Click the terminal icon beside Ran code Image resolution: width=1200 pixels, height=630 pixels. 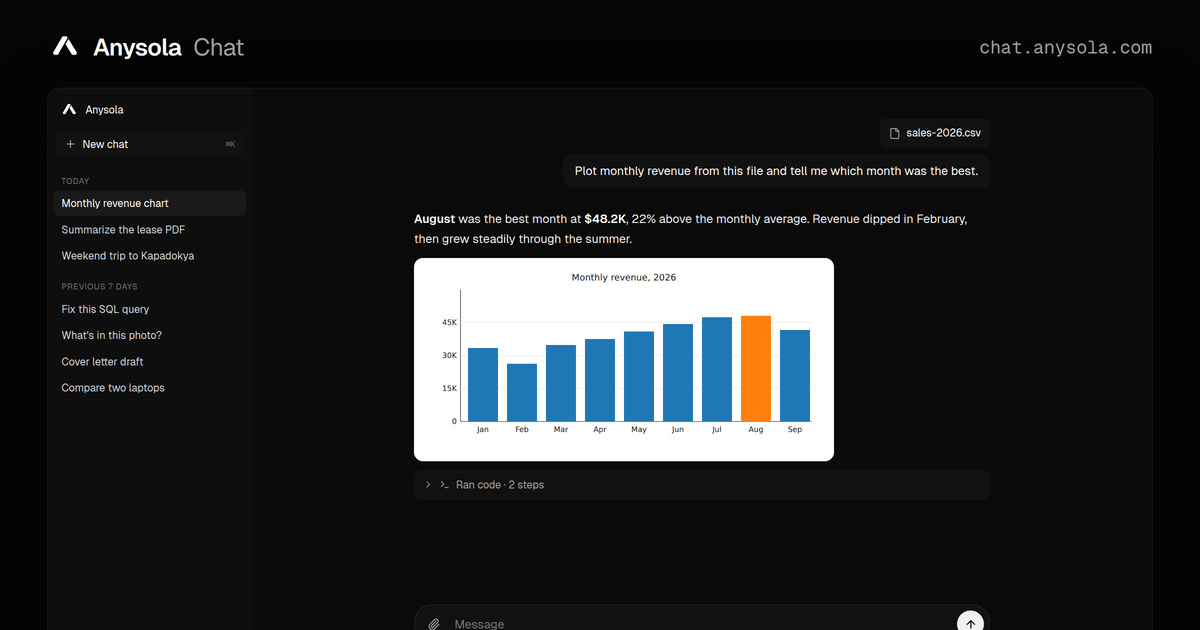pos(444,485)
